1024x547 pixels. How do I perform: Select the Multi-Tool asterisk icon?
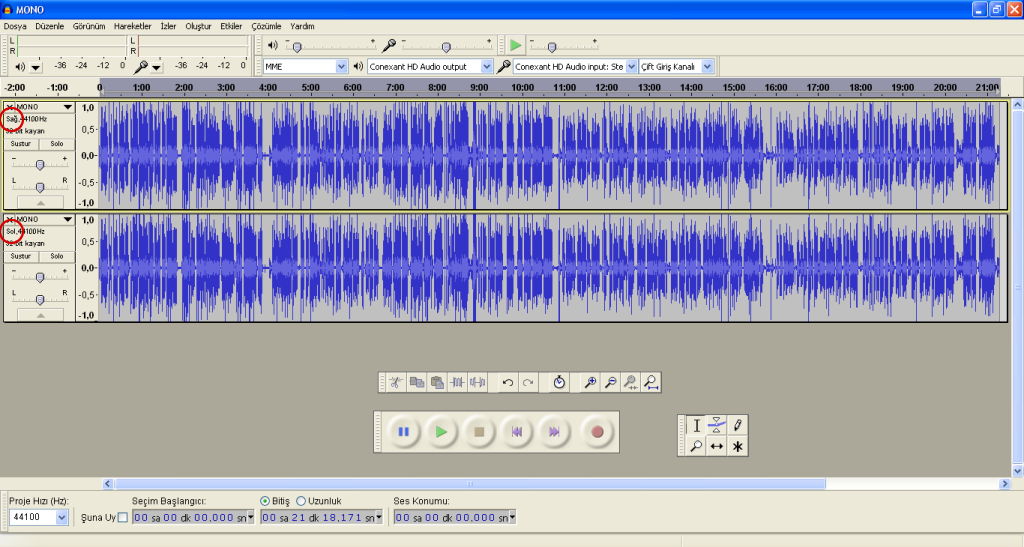click(x=737, y=446)
